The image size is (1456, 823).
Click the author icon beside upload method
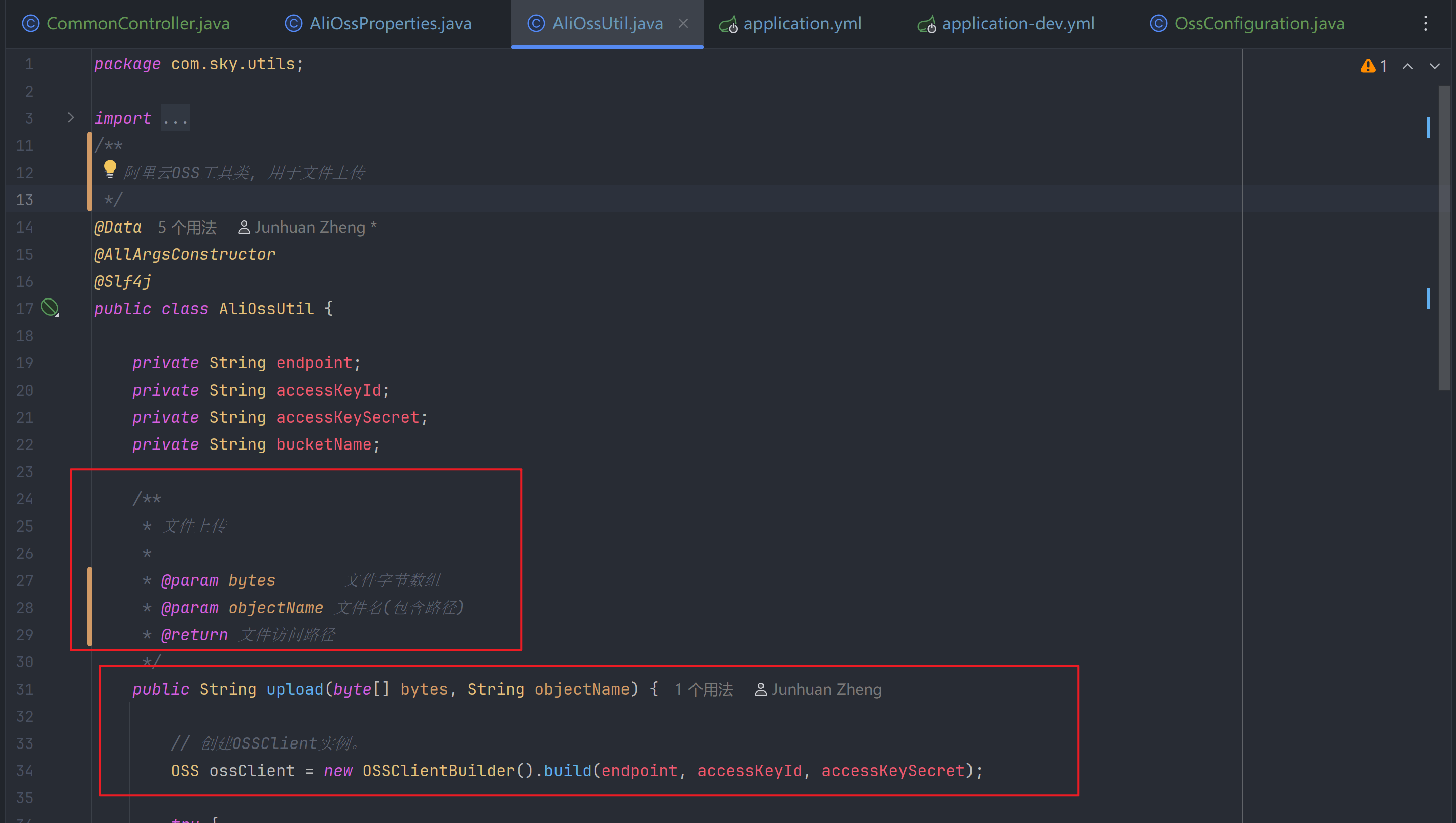[760, 690]
